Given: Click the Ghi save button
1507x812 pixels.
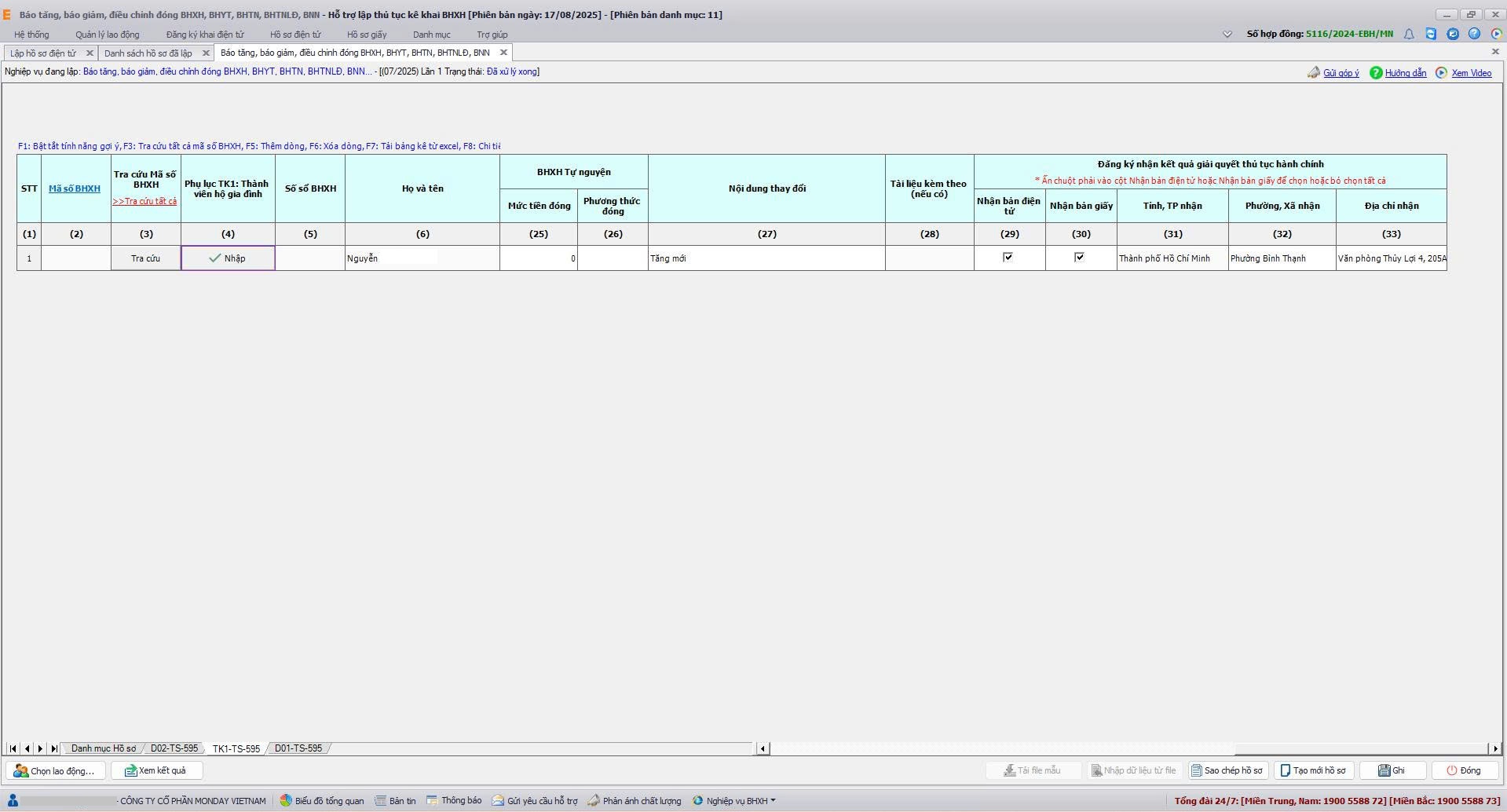Looking at the screenshot, I should [1392, 770].
